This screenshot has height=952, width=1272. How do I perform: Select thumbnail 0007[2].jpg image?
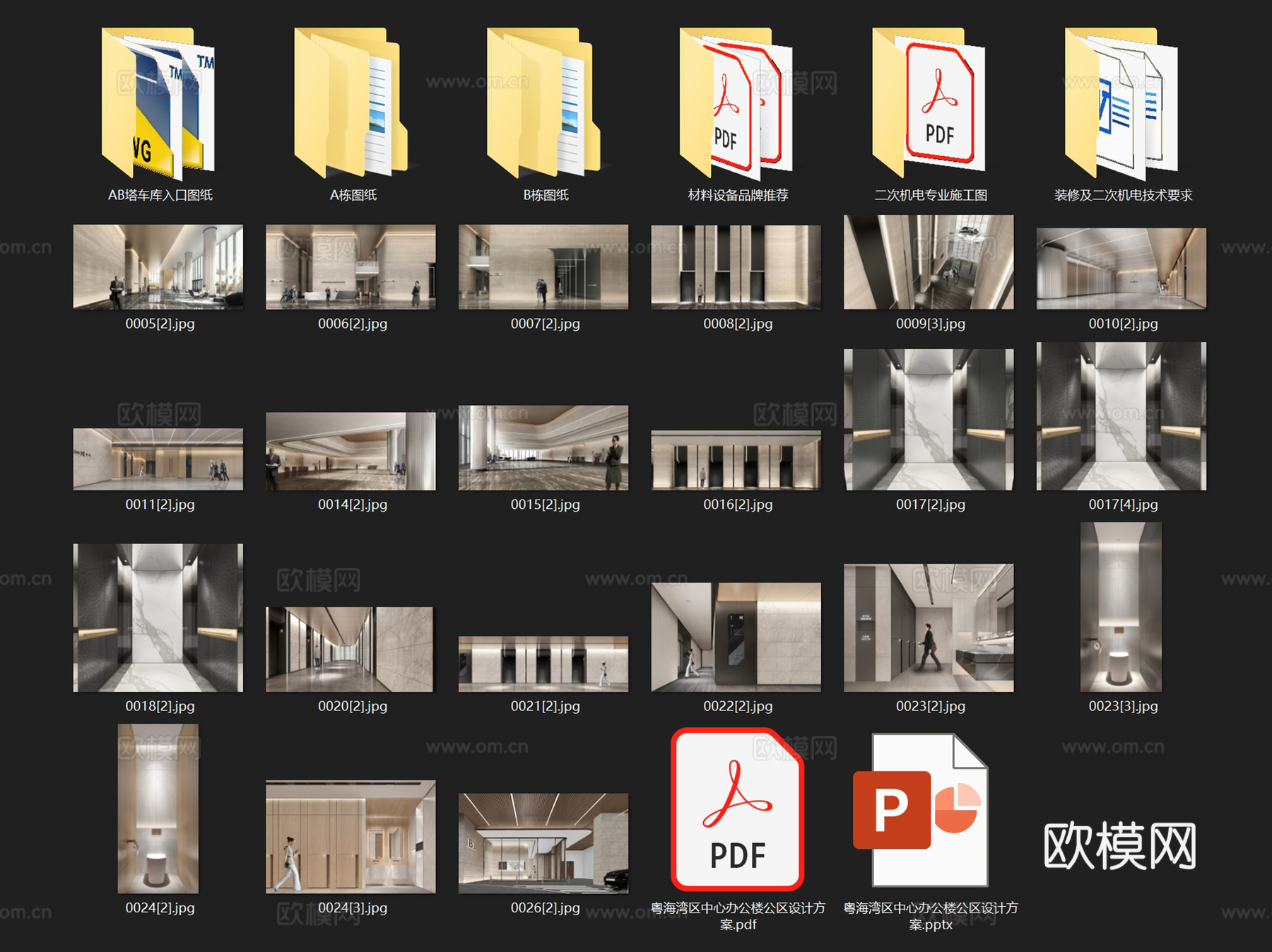pyautogui.click(x=543, y=267)
